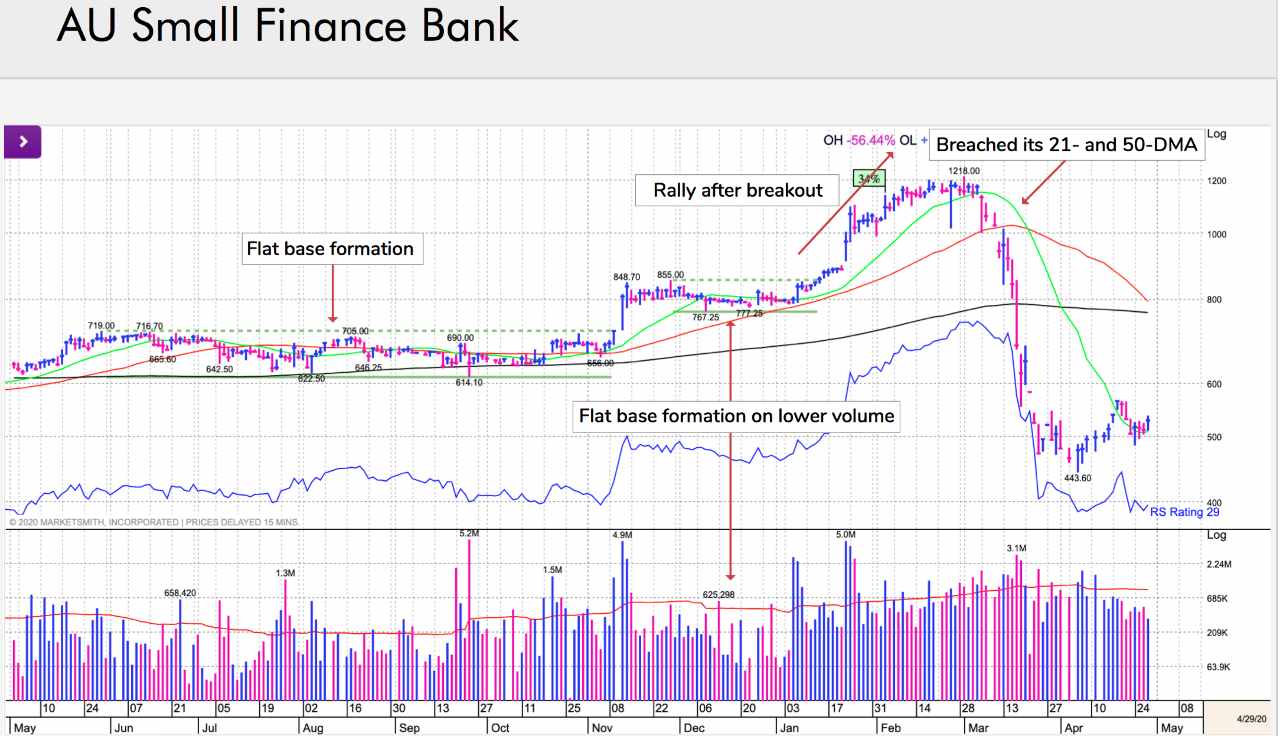The width and height of the screenshot is (1280, 736).
Task: Click the 855.00 price label
Action: (670, 274)
